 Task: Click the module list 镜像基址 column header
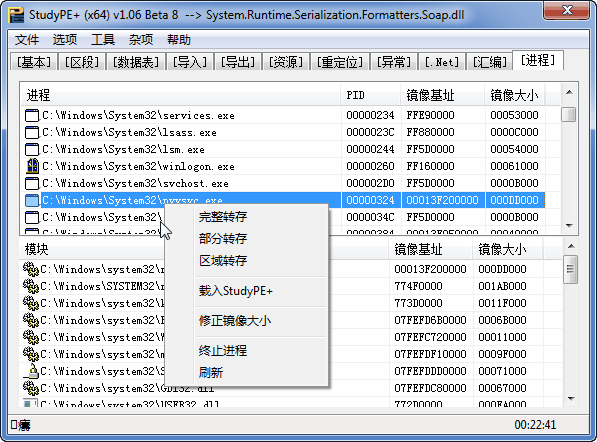coord(431,249)
